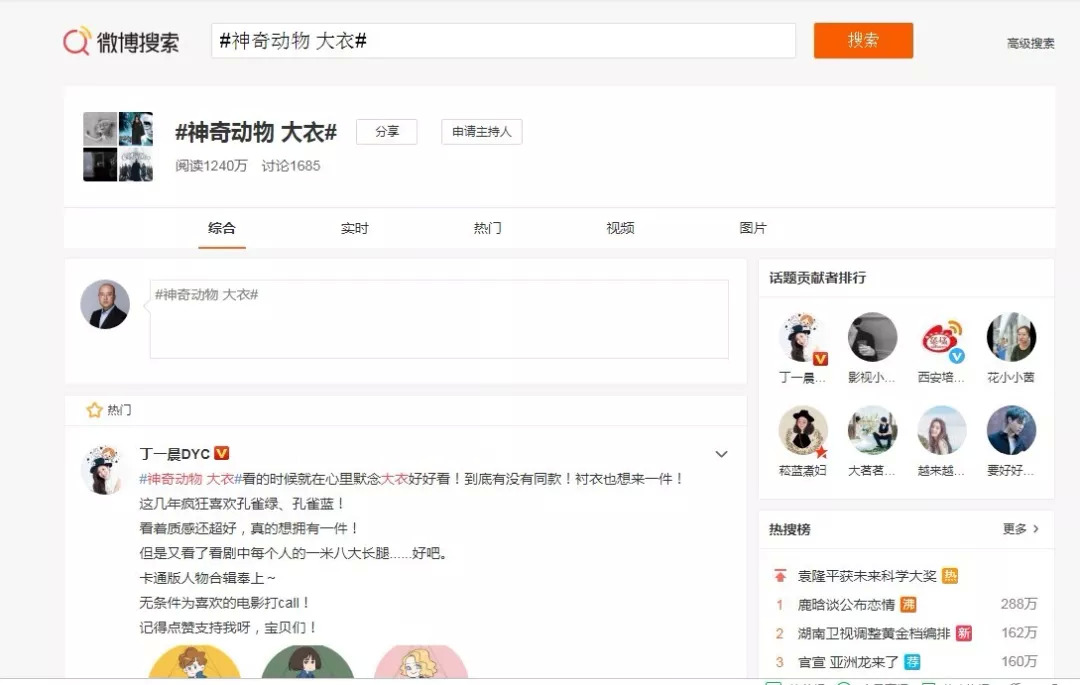The height and width of the screenshot is (685, 1080).
Task: Click the 荐 tag beside 官宣 亚洲龙来了
Action: point(912,662)
